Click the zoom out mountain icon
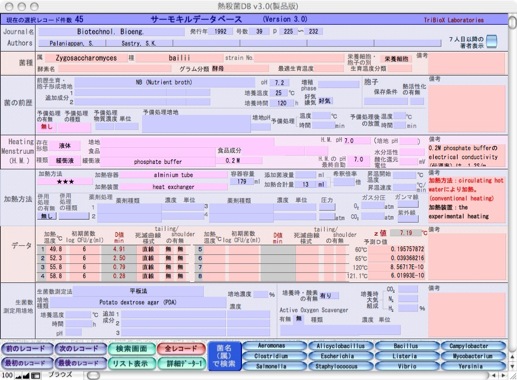 (18, 376)
